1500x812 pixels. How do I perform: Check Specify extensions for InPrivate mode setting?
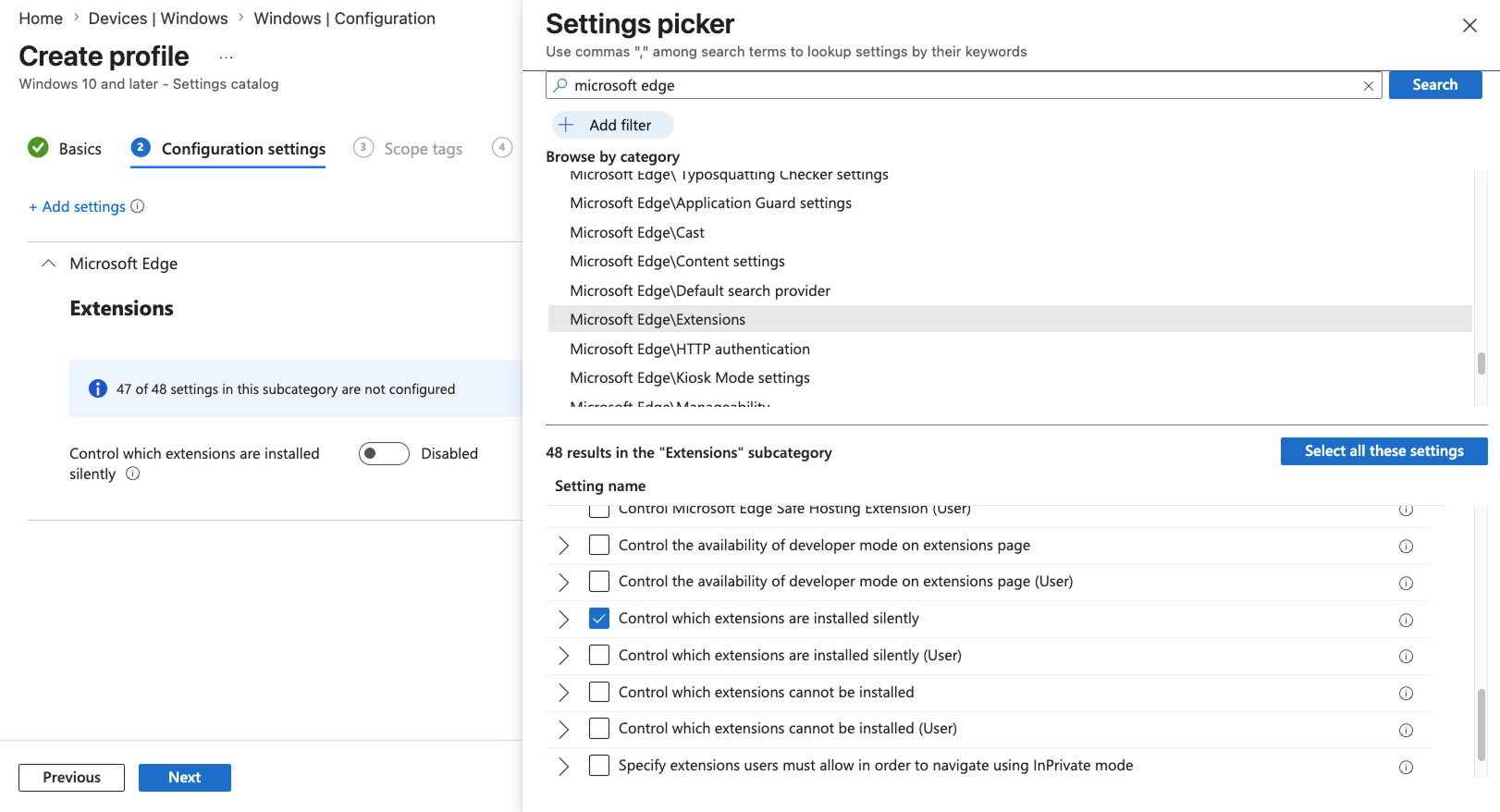[x=599, y=766]
